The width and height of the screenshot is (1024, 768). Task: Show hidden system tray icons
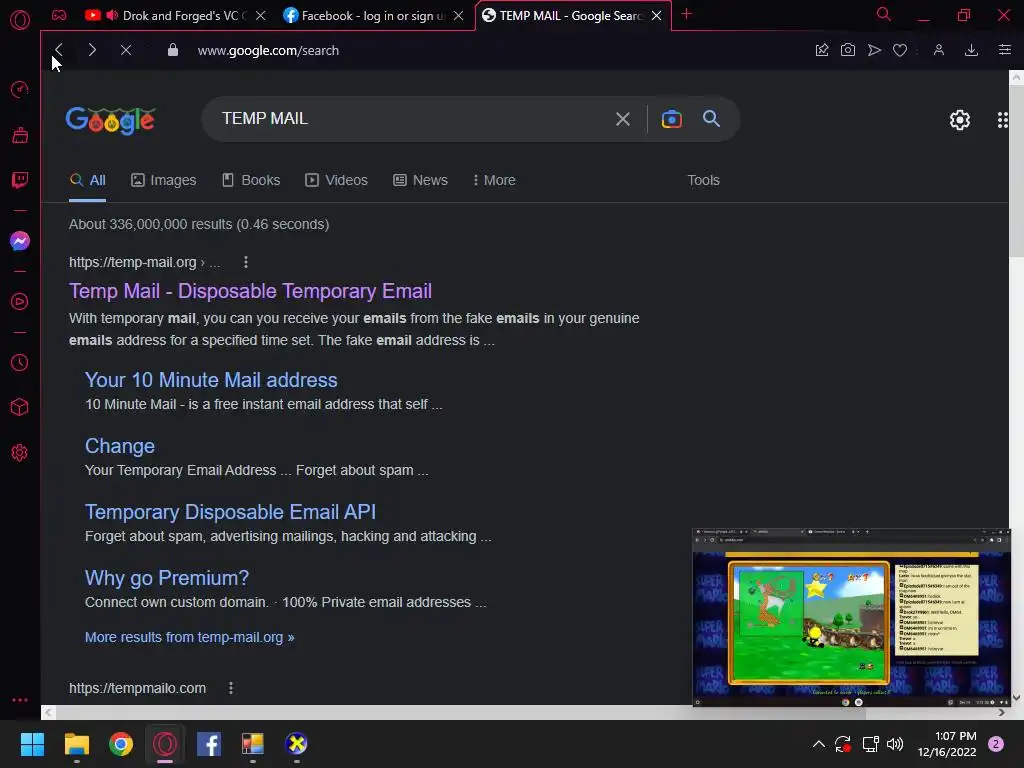tap(818, 744)
